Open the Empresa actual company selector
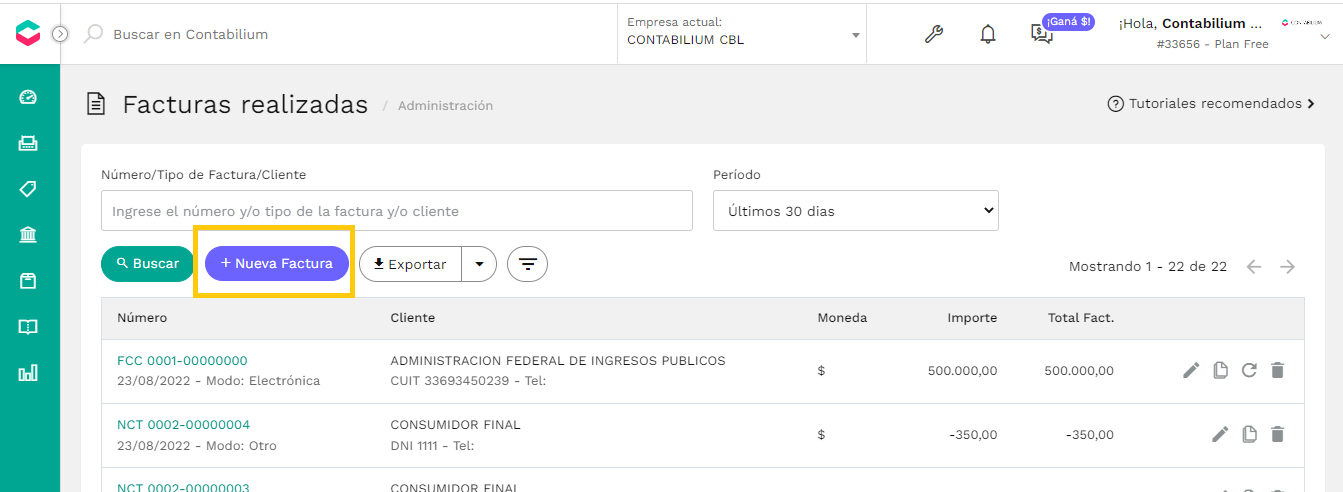 [x=742, y=33]
